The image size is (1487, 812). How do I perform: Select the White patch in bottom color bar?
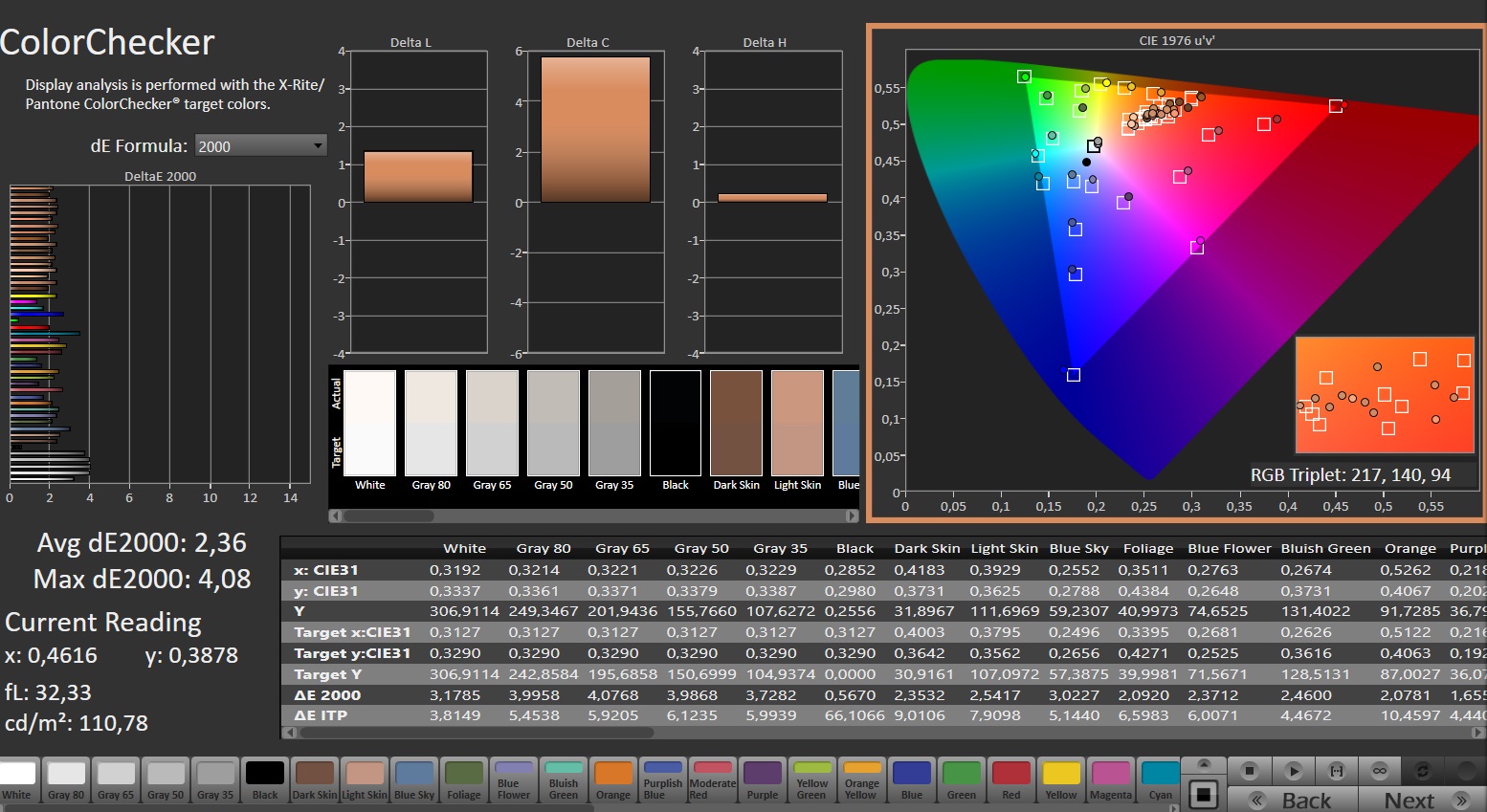[x=17, y=779]
